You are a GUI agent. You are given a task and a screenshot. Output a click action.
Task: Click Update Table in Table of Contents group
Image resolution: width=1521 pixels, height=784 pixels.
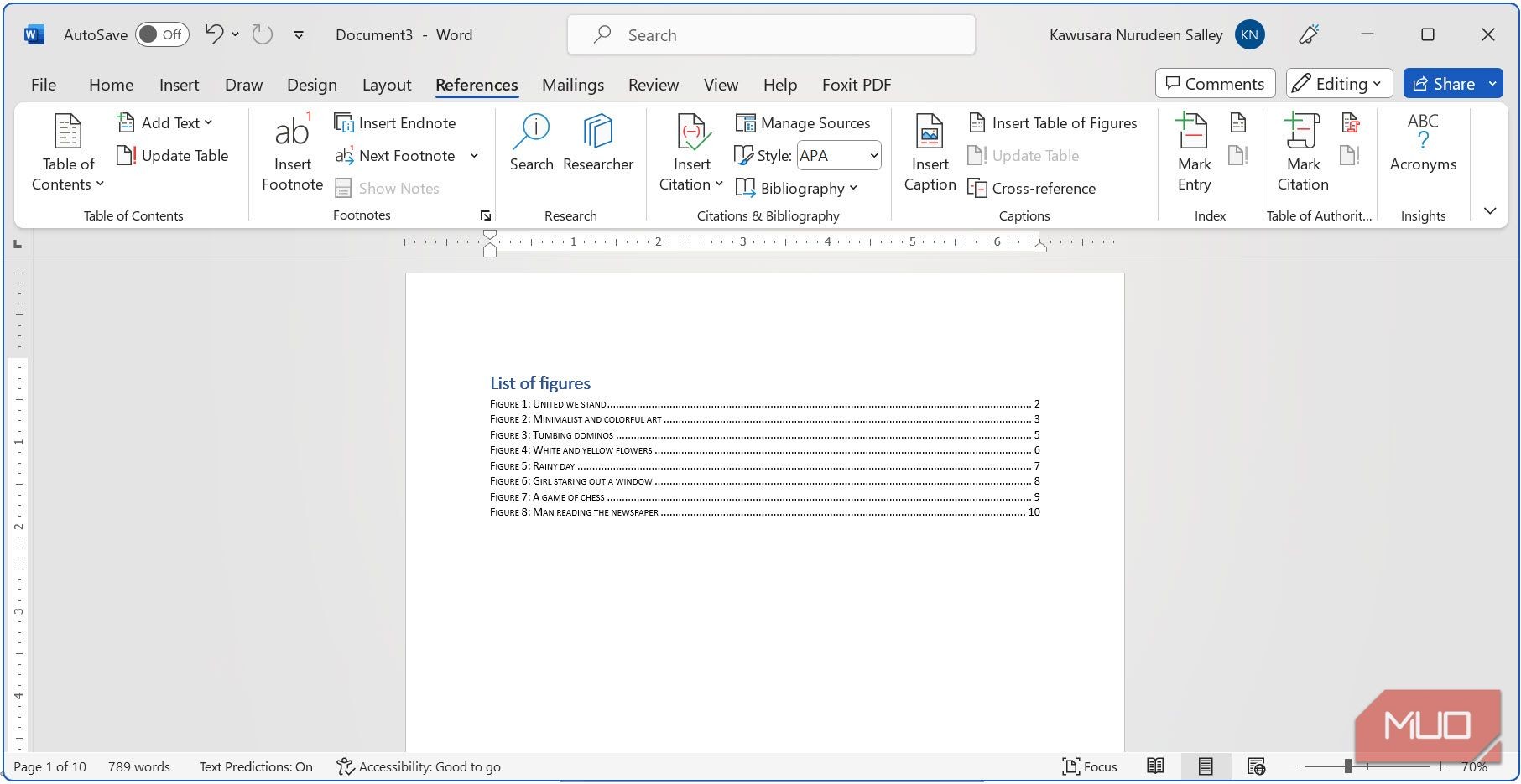173,155
